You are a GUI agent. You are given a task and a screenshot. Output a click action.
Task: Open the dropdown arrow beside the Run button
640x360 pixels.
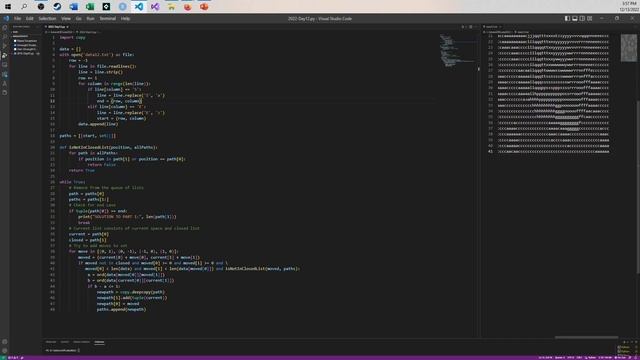(467, 27)
